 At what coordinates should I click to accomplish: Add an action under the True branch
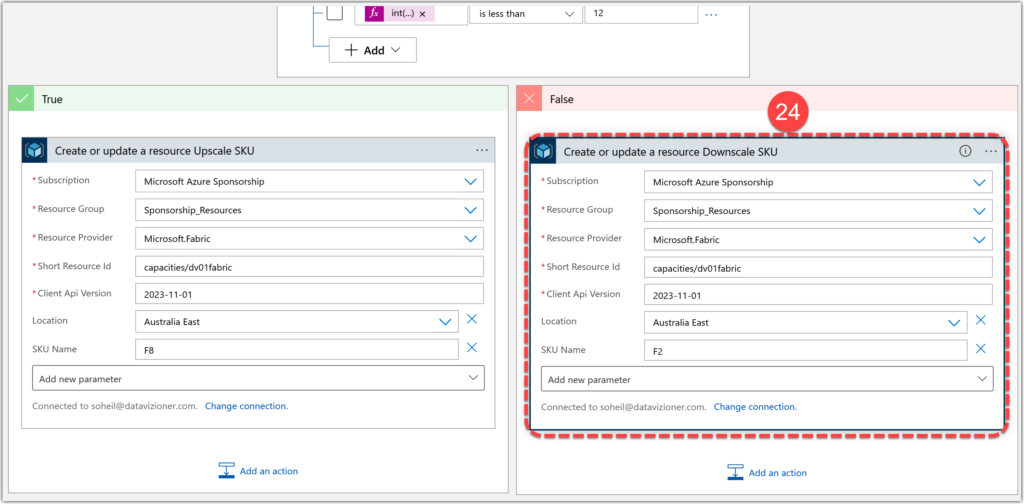(258, 471)
